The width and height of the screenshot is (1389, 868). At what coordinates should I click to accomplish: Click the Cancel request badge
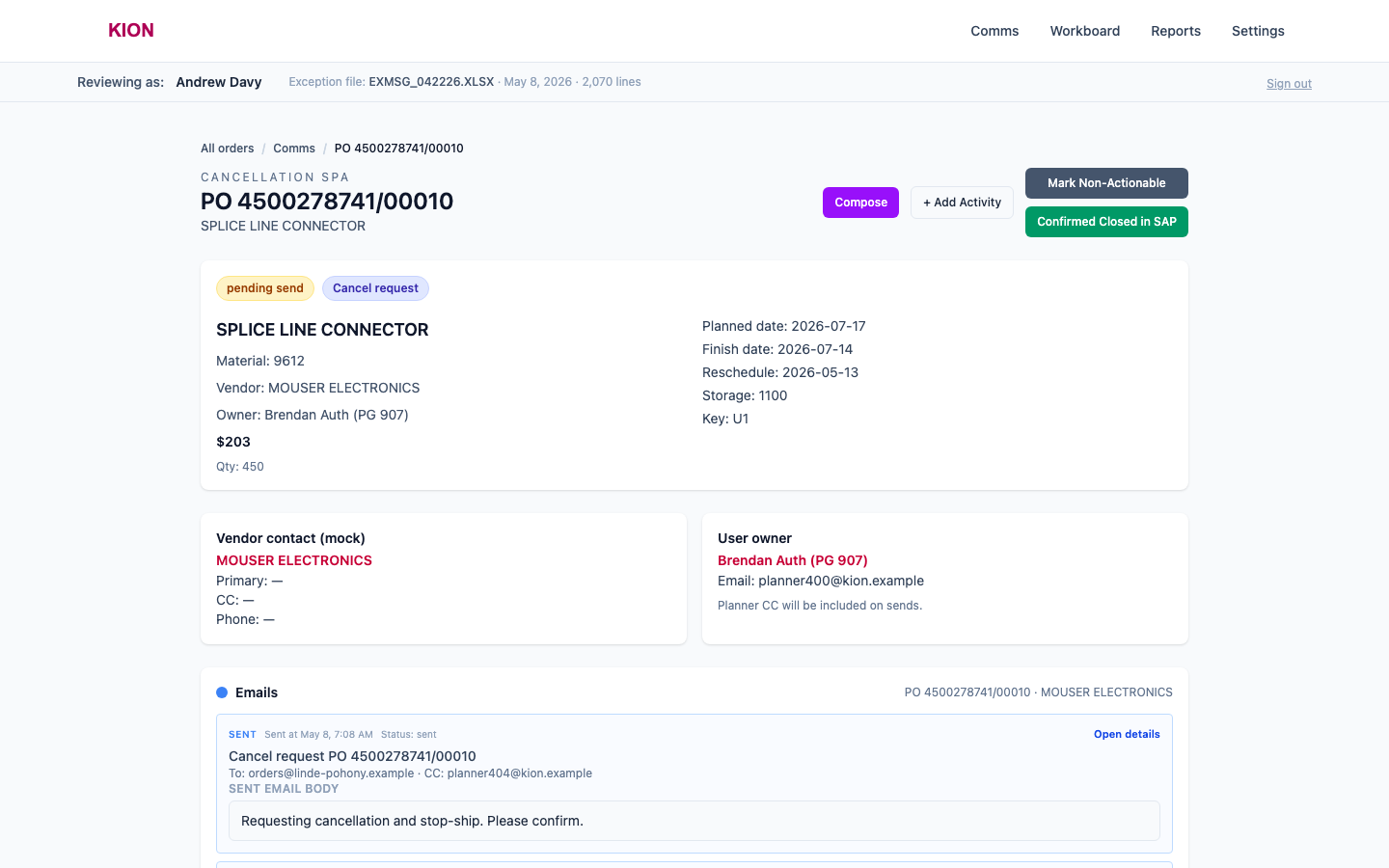pyautogui.click(x=375, y=288)
